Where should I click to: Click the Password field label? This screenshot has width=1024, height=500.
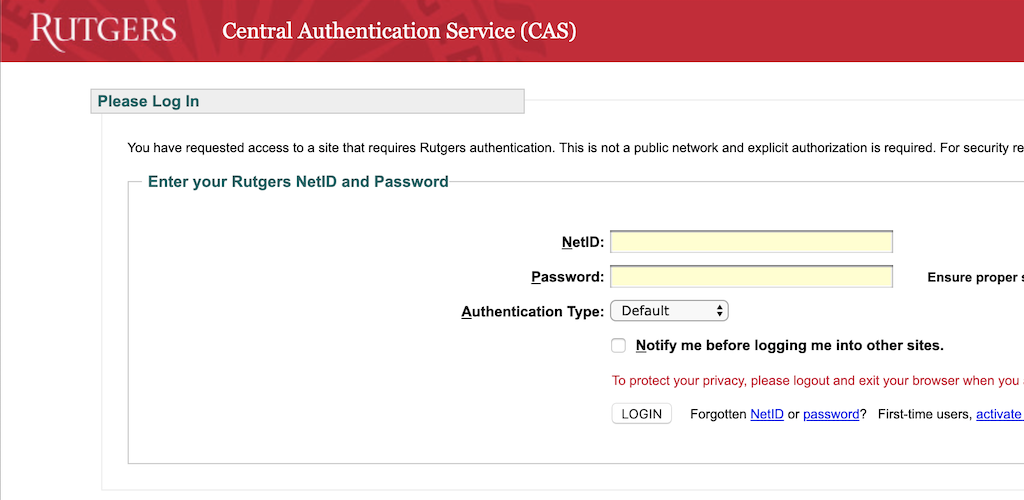pyautogui.click(x=568, y=277)
